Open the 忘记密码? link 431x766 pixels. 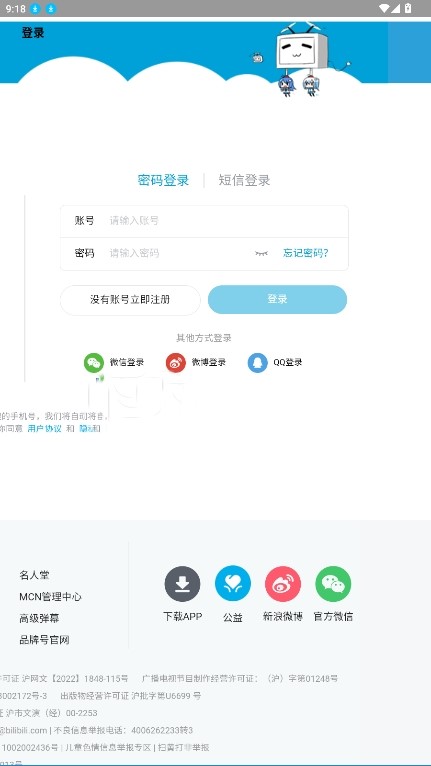click(306, 253)
